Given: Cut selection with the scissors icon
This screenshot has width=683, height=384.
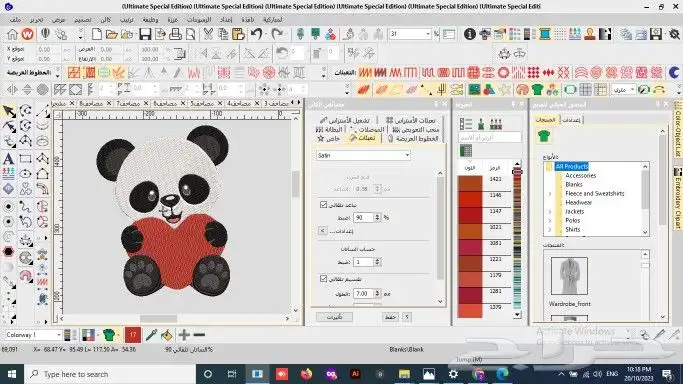Looking at the screenshot, I should click(208, 34).
